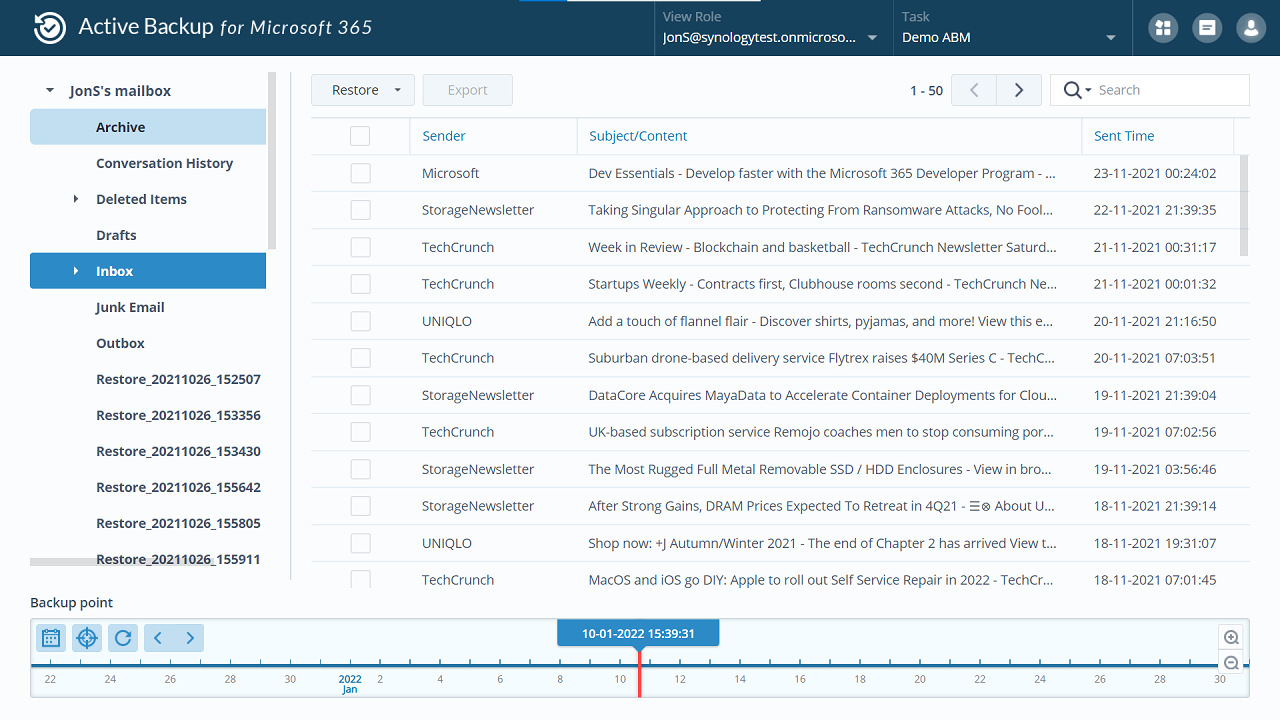The image size is (1280, 720).
Task: Refresh the backup point timeline
Action: [123, 637]
